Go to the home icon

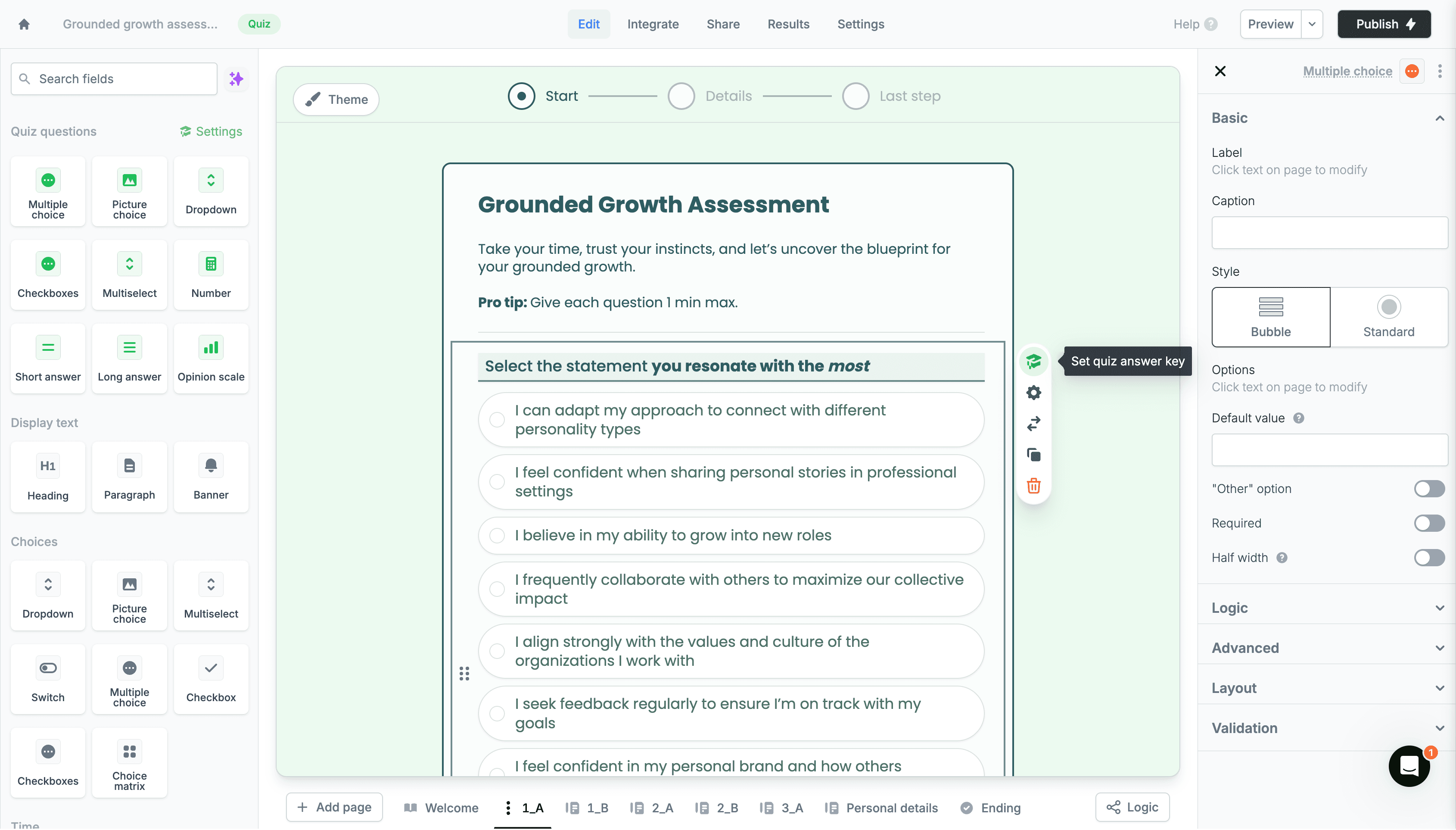tap(24, 24)
